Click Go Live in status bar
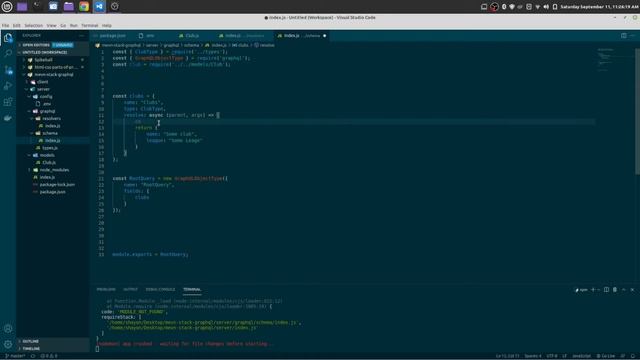Image resolution: width=640 pixels, height=360 pixels. click(606, 356)
